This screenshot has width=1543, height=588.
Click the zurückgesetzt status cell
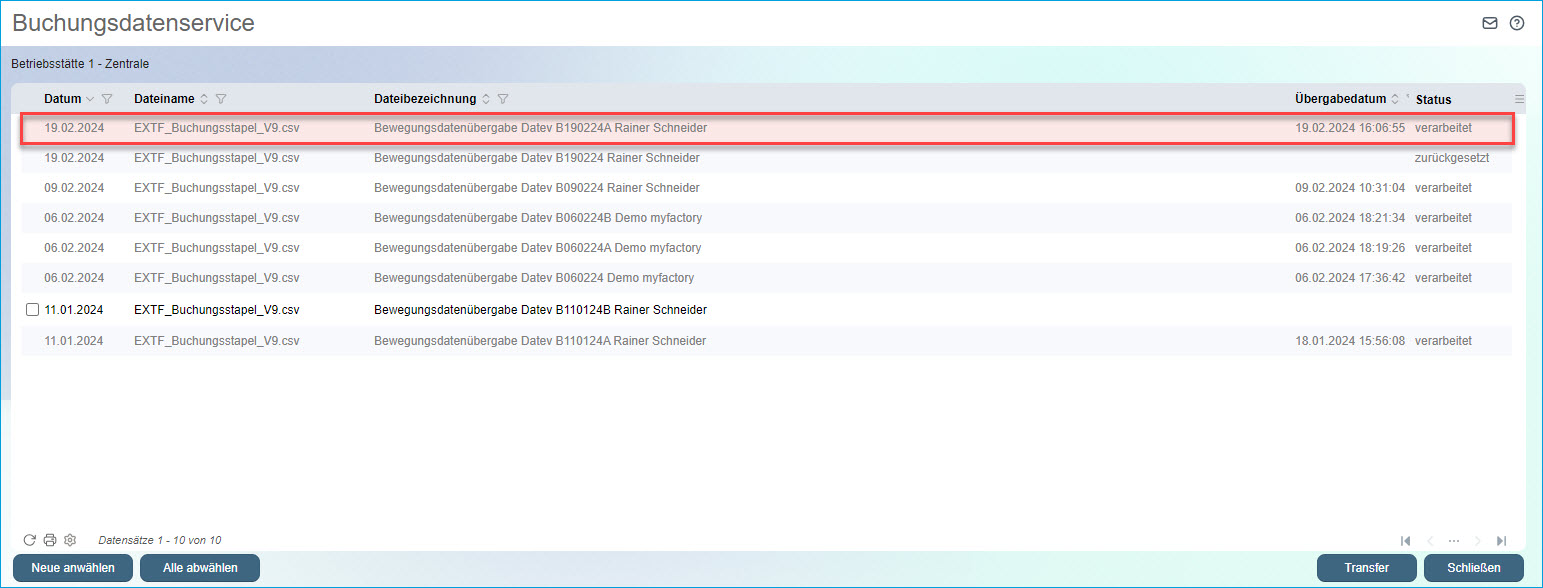[x=1453, y=158]
